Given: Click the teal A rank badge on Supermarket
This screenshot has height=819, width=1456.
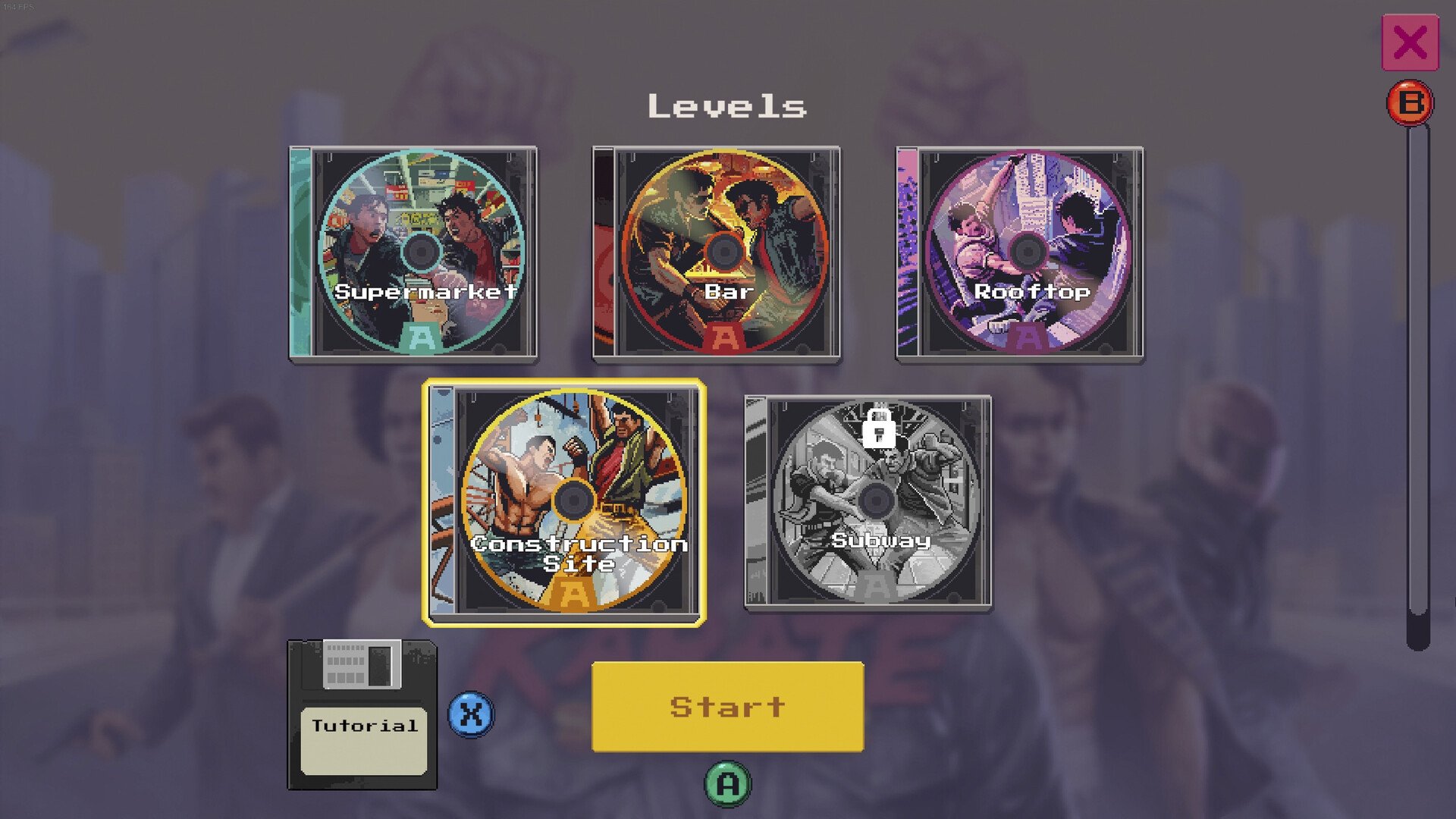Looking at the screenshot, I should click(422, 338).
